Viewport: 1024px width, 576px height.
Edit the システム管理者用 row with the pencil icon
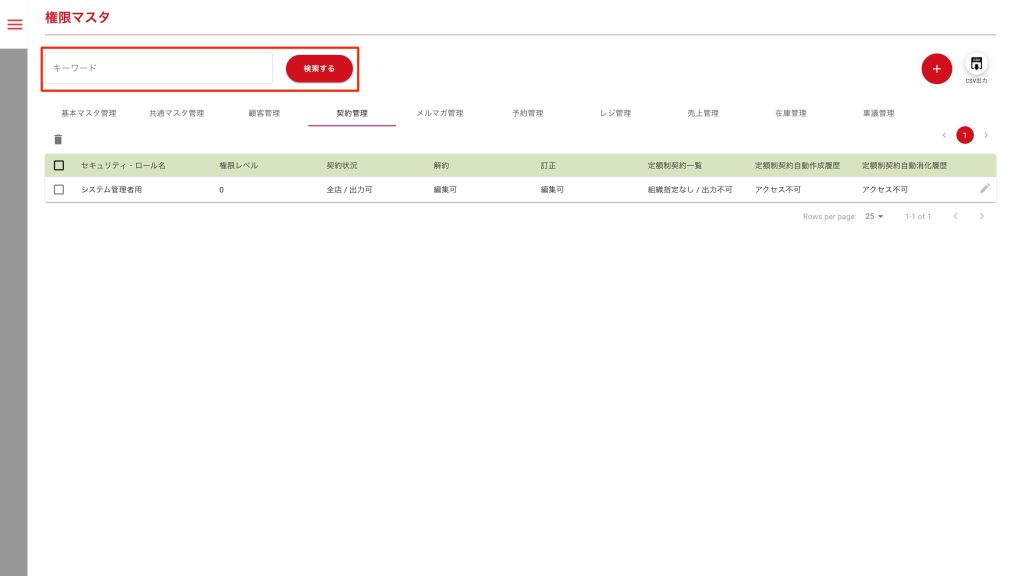(985, 188)
